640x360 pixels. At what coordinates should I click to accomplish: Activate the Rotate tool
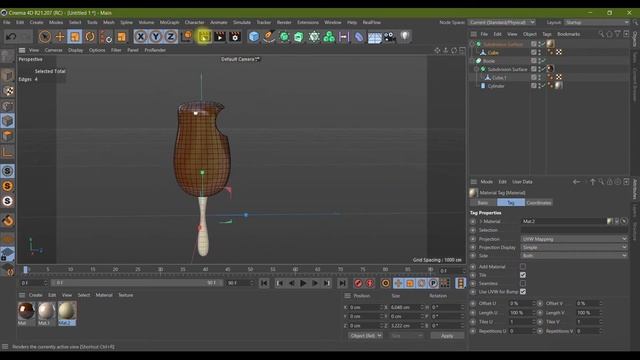pos(90,37)
